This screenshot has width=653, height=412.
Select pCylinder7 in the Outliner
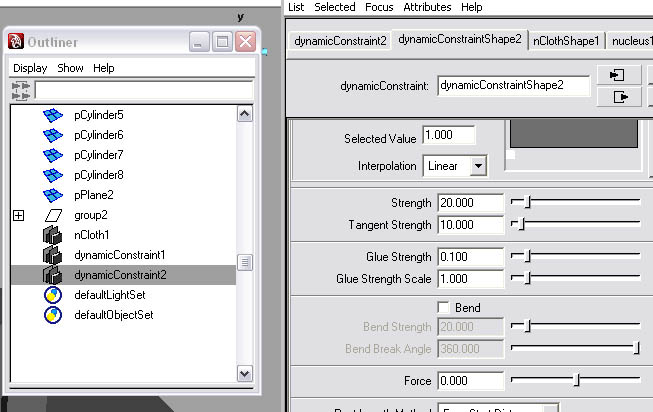(99, 155)
